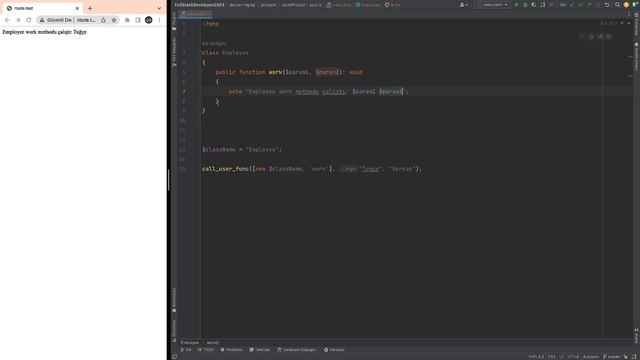640x360 pixels.
Task: Run with coverage in PhpStorm toolbar
Action: click(534, 5)
